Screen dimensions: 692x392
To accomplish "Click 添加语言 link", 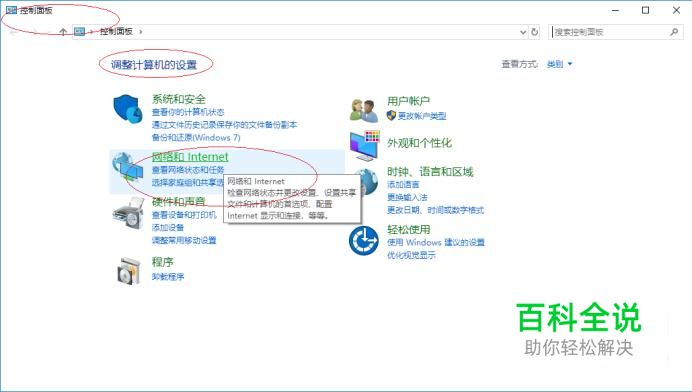I will [403, 185].
